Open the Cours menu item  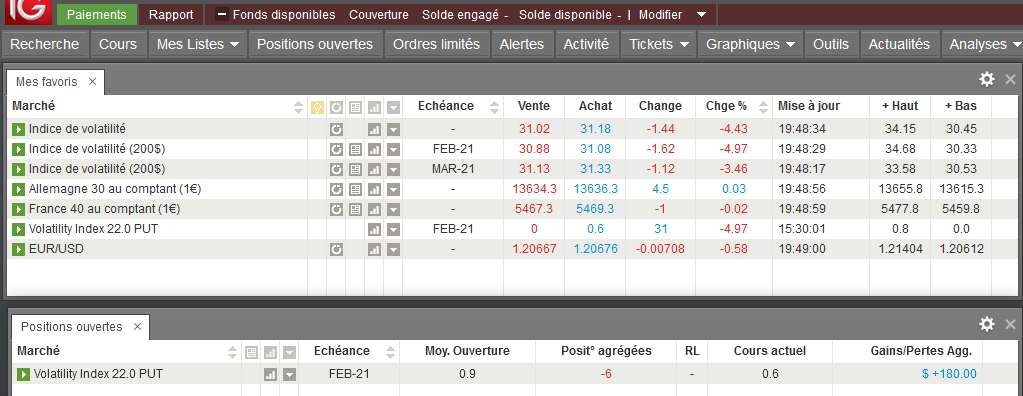(x=118, y=44)
